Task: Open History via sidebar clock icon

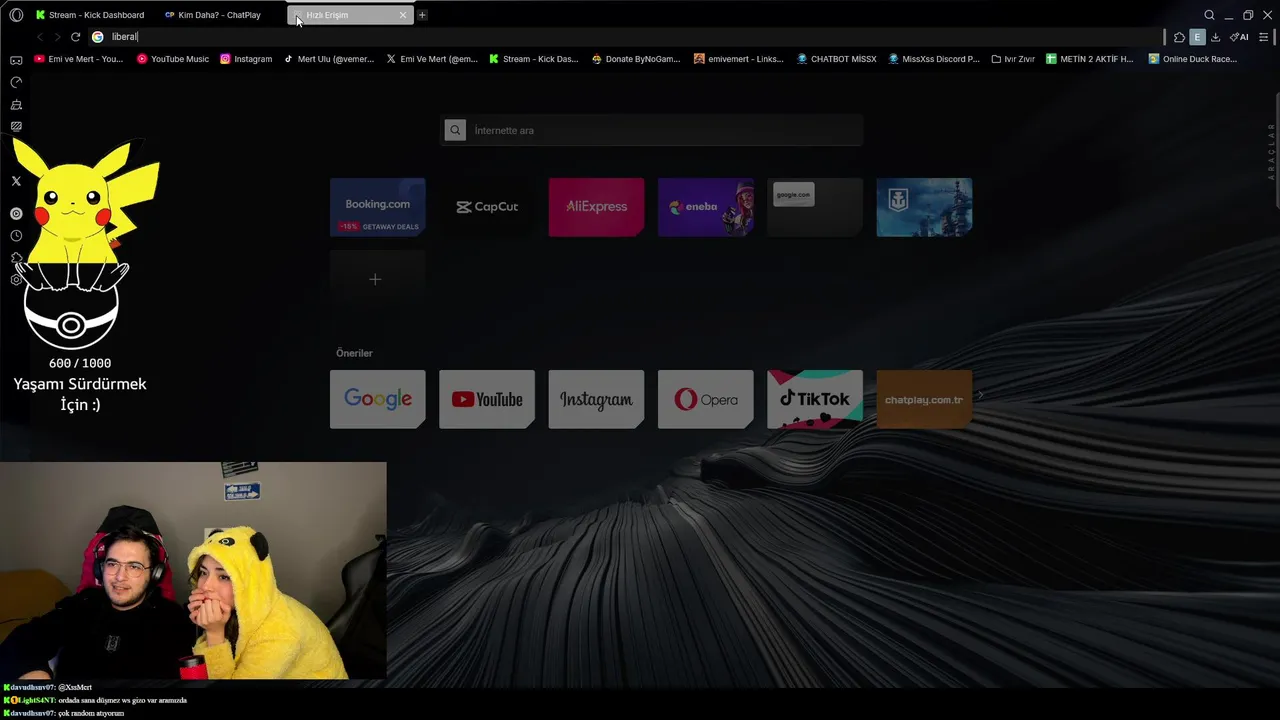Action: coord(16,235)
